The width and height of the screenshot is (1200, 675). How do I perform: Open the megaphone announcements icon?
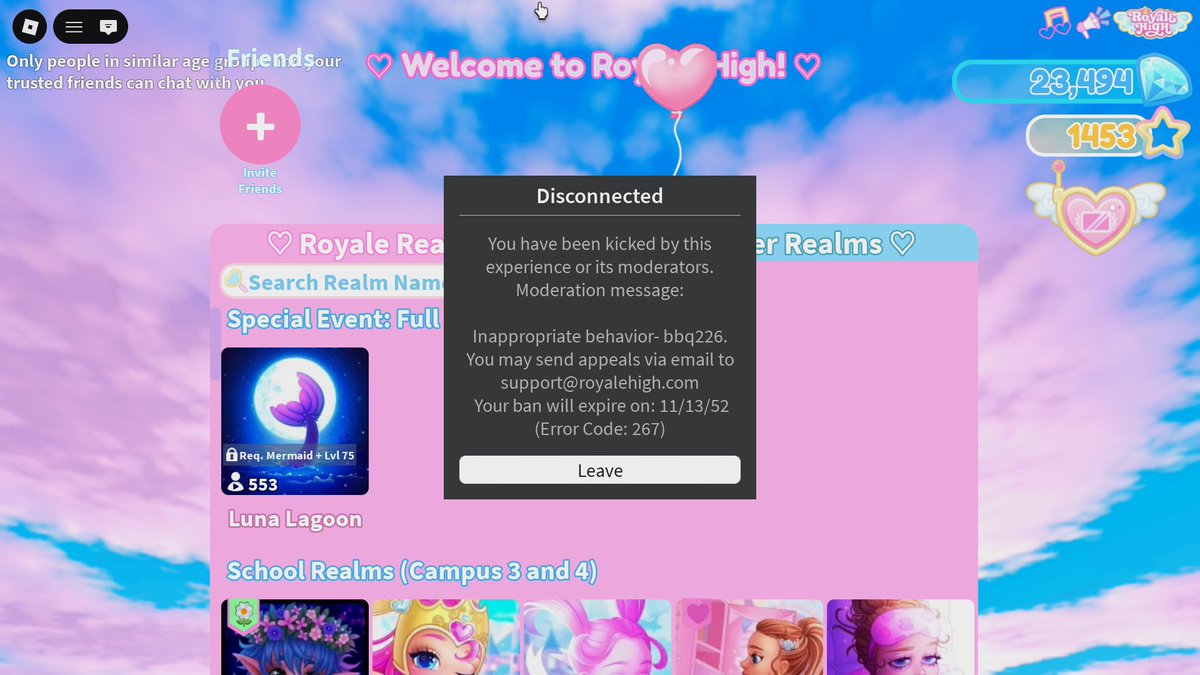click(1093, 23)
